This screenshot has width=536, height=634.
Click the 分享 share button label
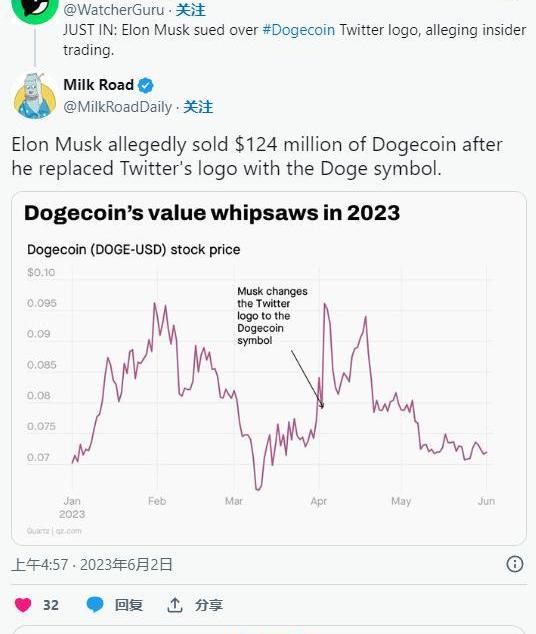point(209,605)
